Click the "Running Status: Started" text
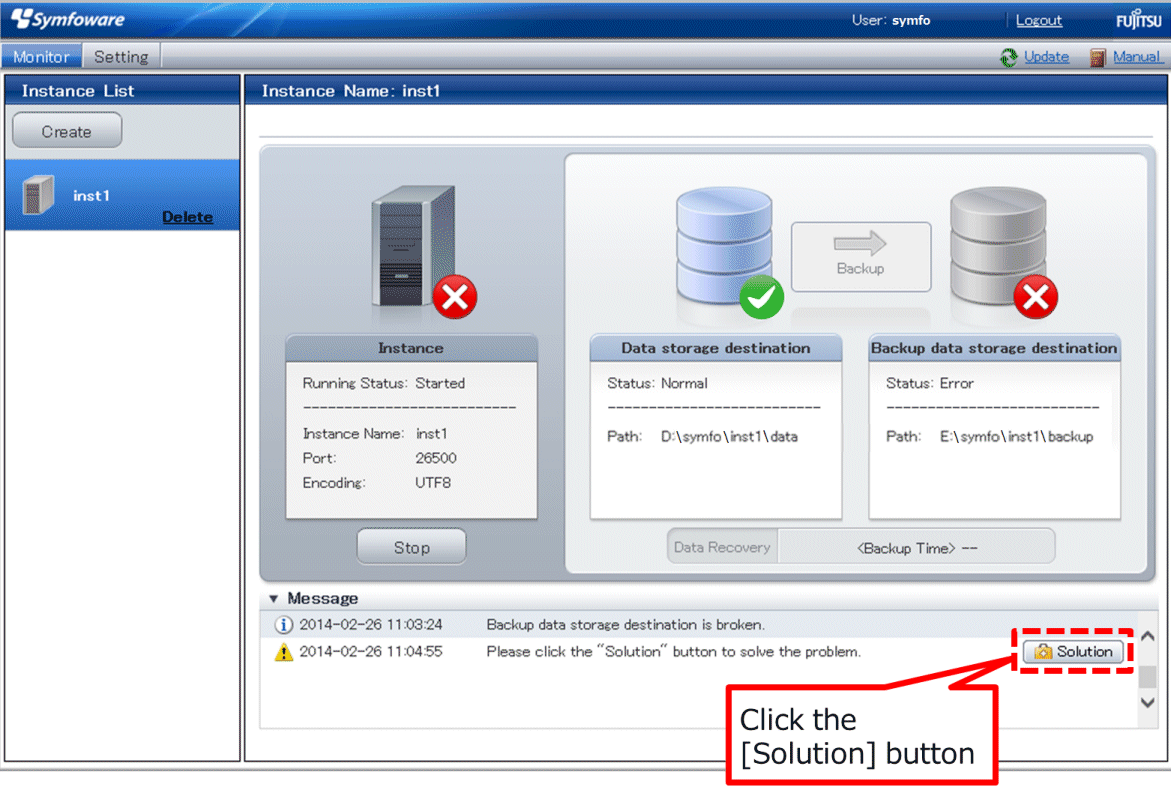1171x787 pixels. [384, 383]
